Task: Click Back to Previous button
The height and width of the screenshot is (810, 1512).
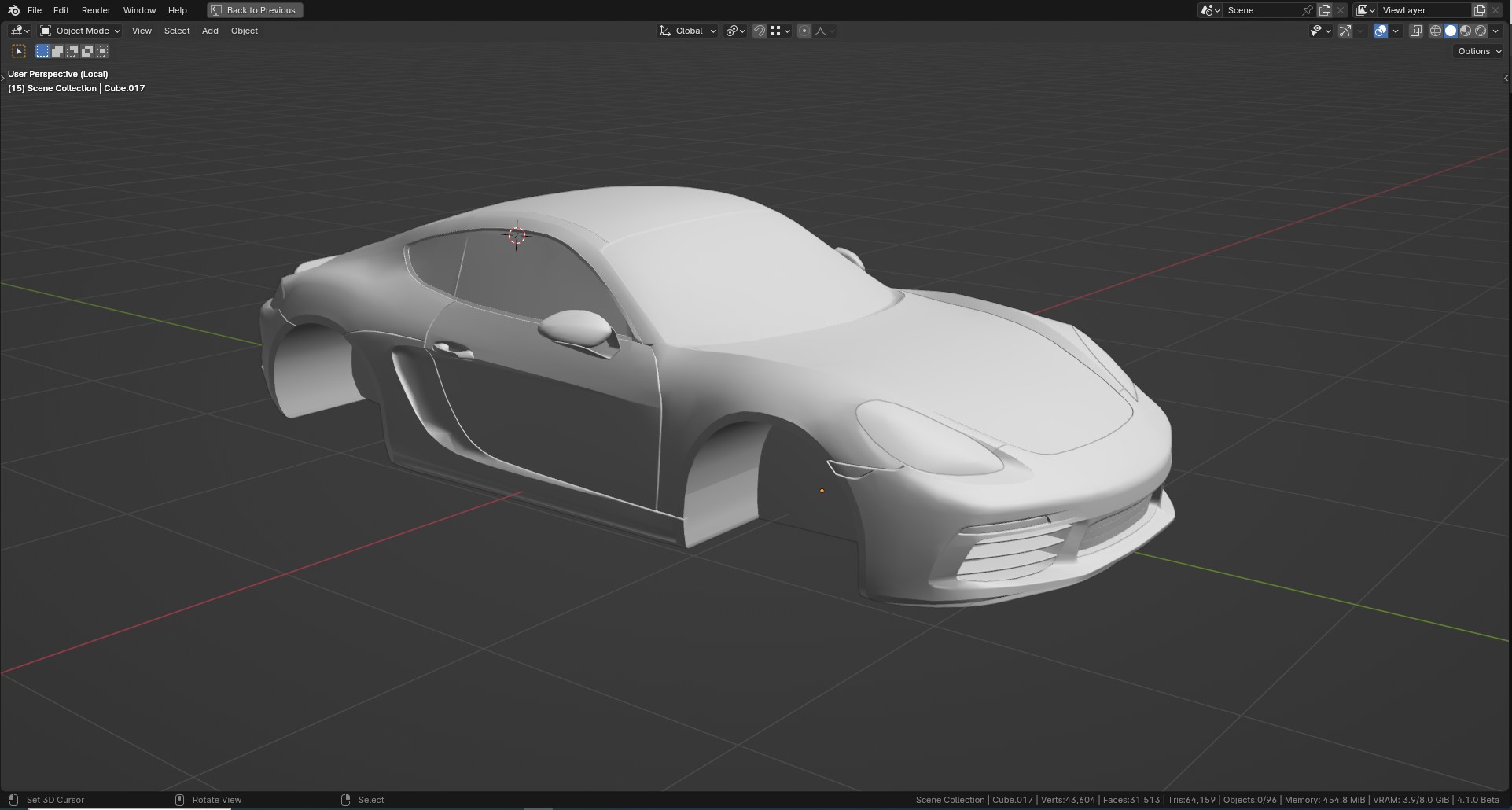Action: click(255, 10)
